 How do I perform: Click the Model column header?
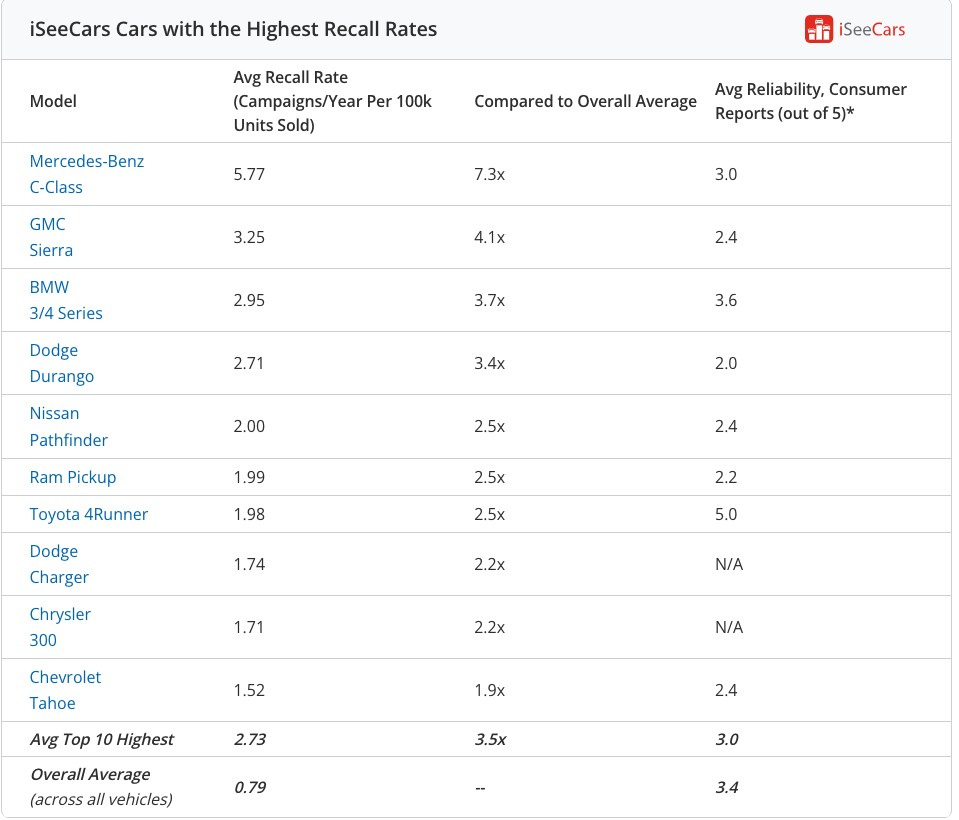53,101
